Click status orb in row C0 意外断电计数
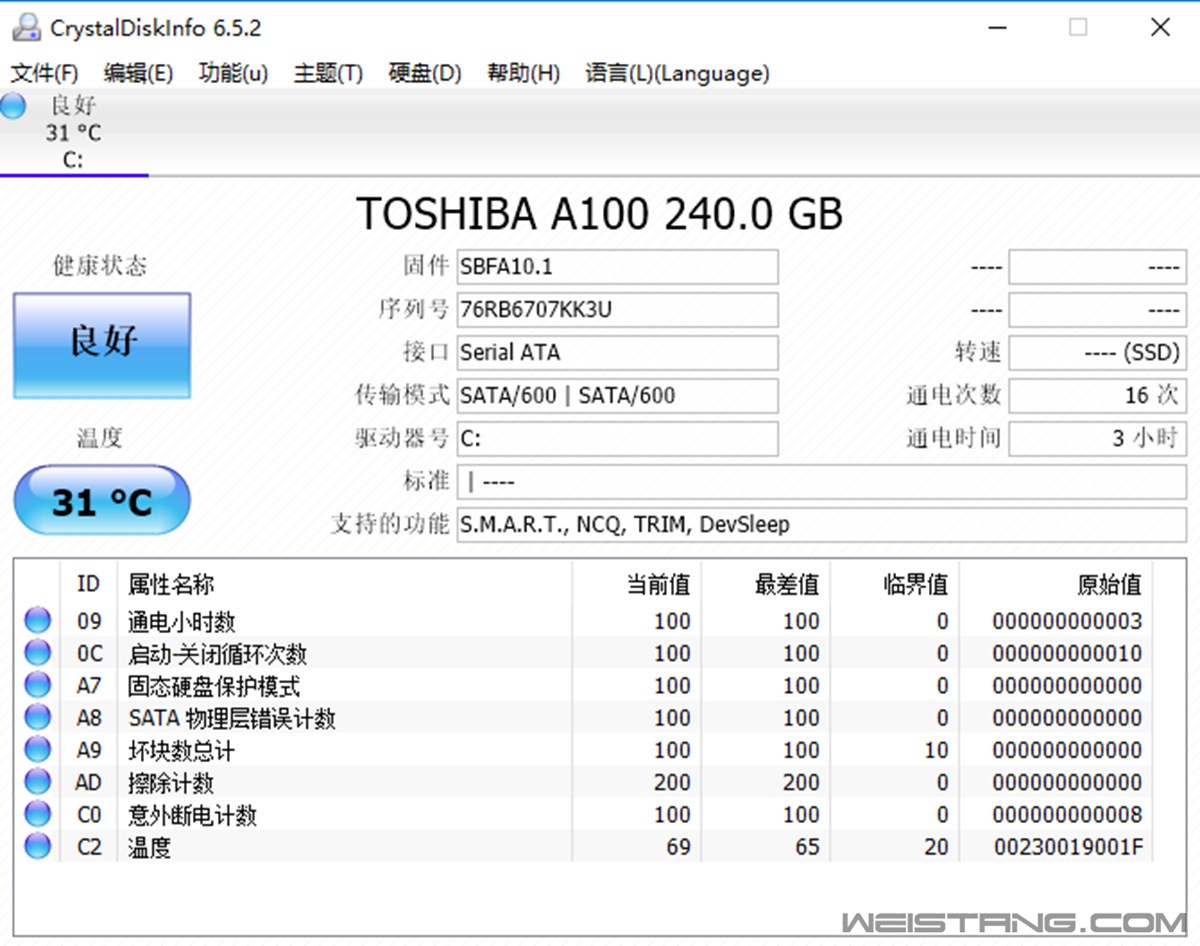 pyautogui.click(x=38, y=814)
